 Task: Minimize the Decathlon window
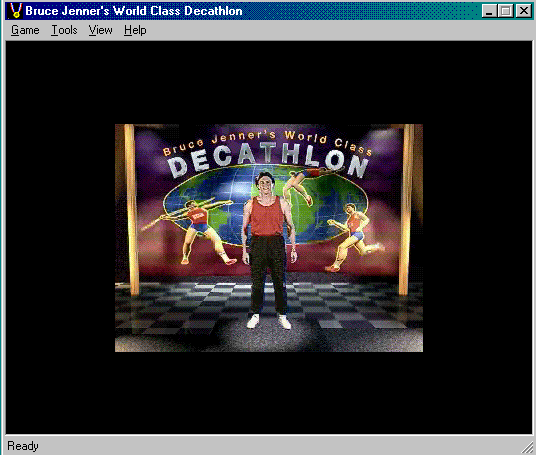click(489, 11)
